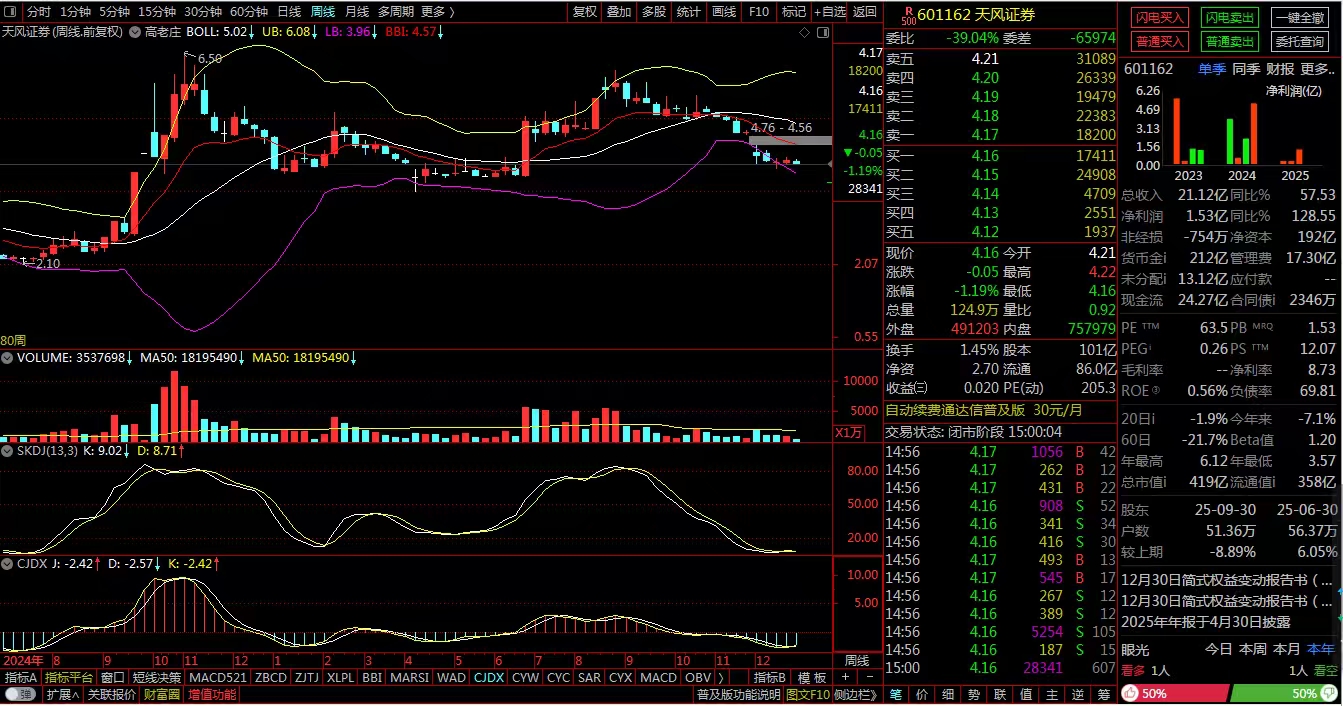
Task: Open the +自选 add-to-watchlist button
Action: click(x=829, y=12)
